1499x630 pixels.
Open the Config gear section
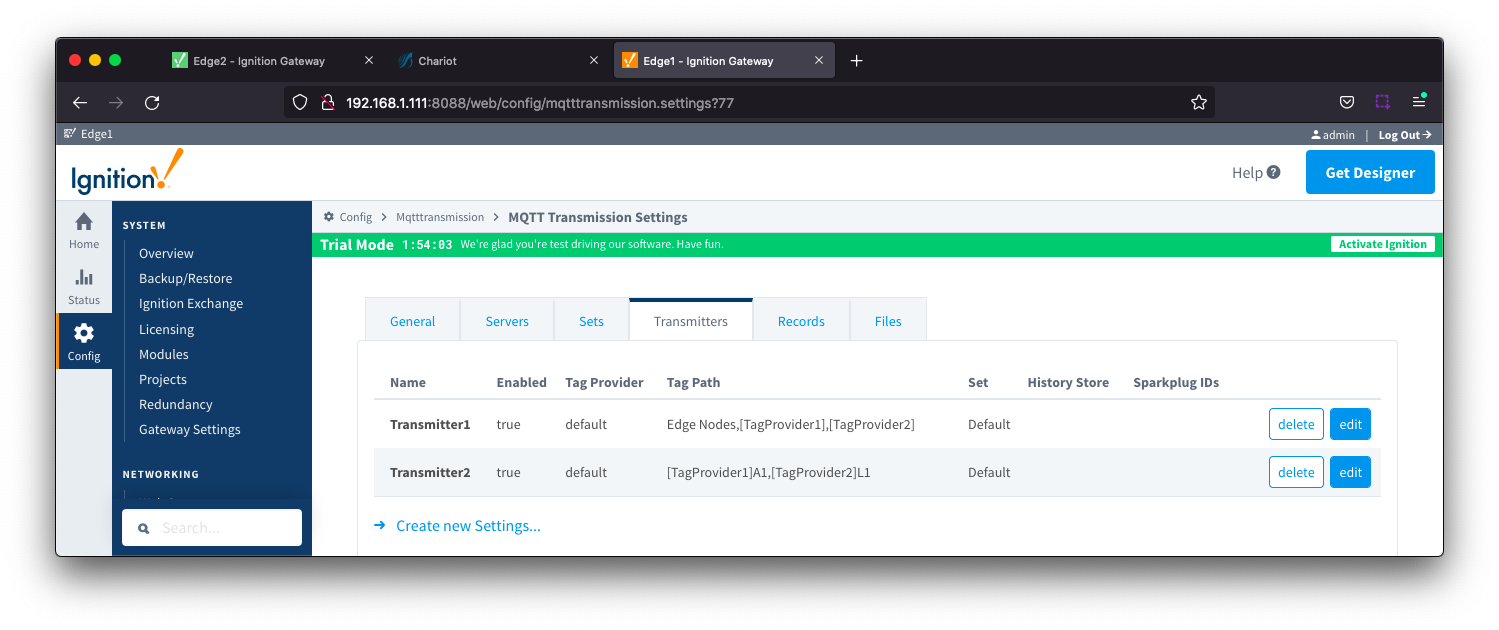pos(84,341)
